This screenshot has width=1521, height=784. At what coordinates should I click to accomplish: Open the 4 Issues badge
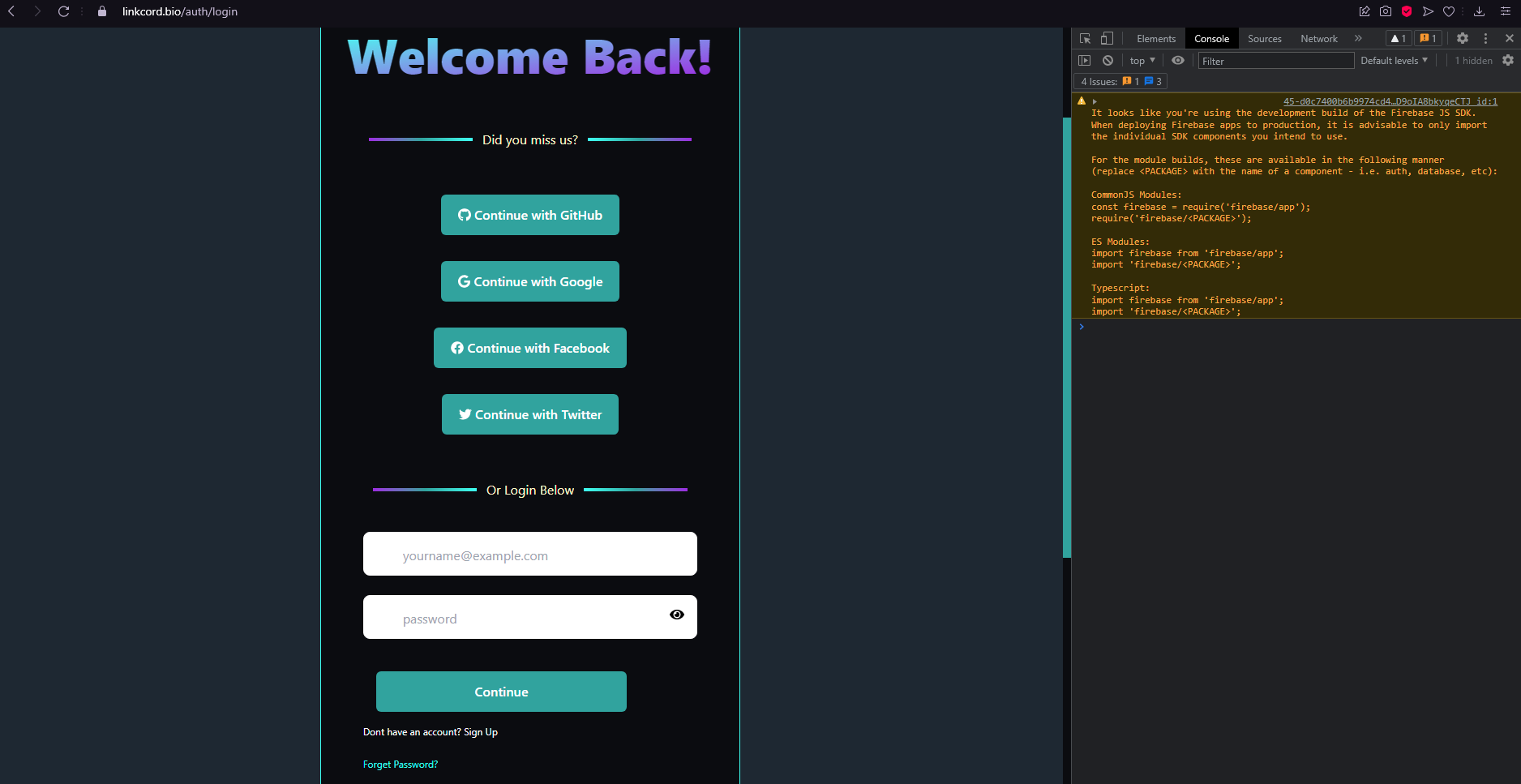(1121, 81)
